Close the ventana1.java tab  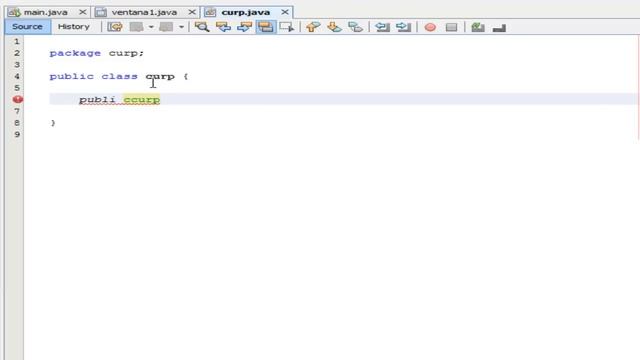[192, 12]
